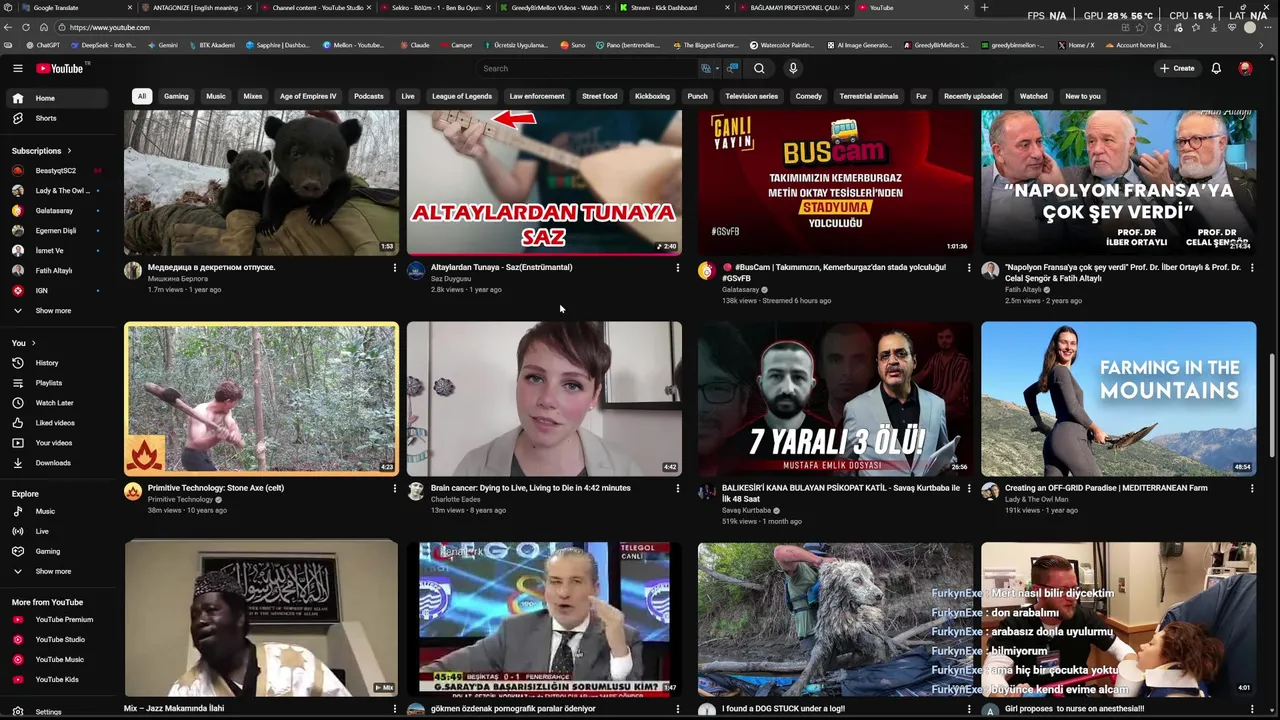Image resolution: width=1280 pixels, height=720 pixels.
Task: Switch to Stream - Kick Dashboard tab
Action: coord(672,8)
